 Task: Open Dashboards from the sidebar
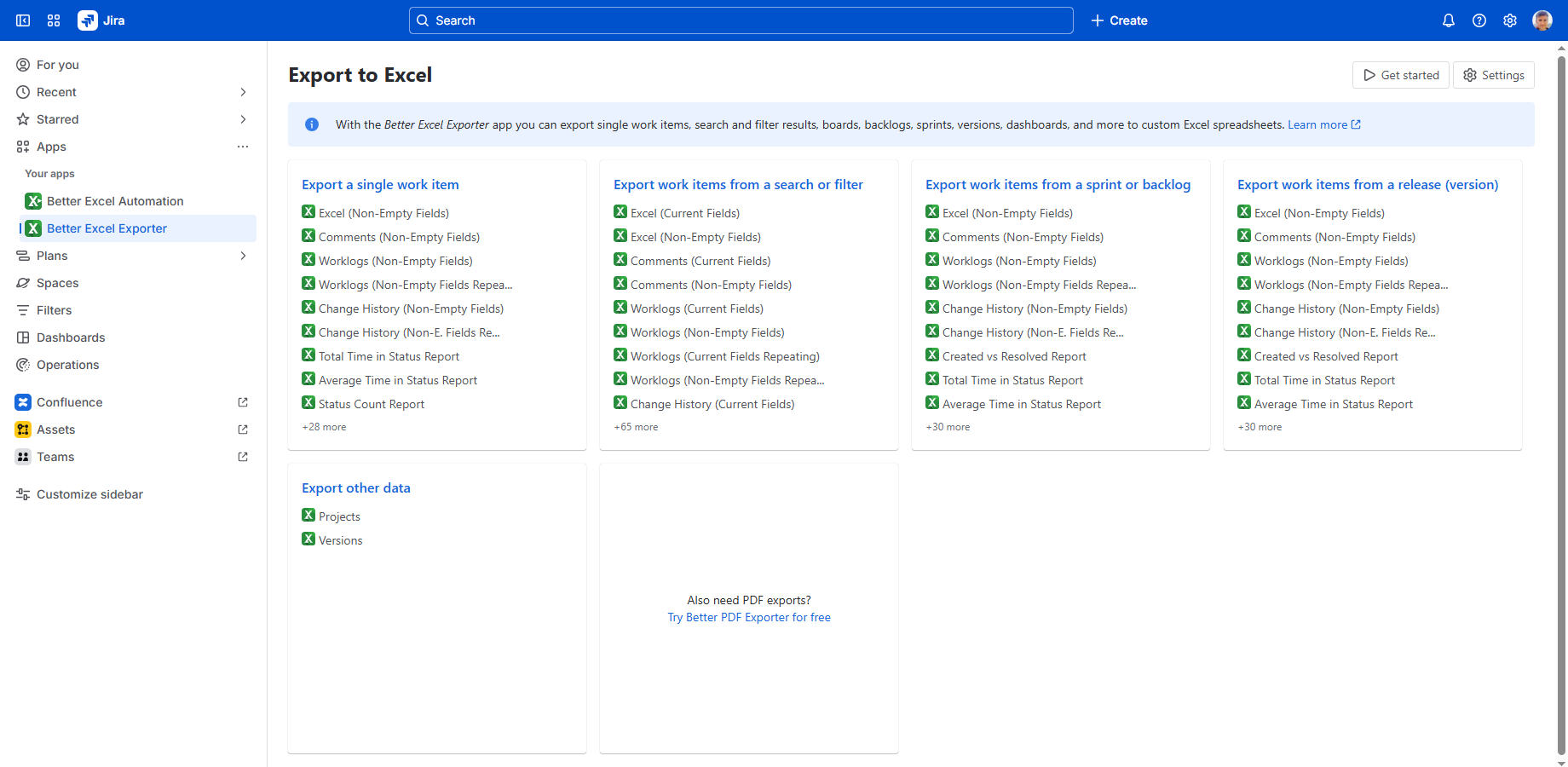click(71, 337)
